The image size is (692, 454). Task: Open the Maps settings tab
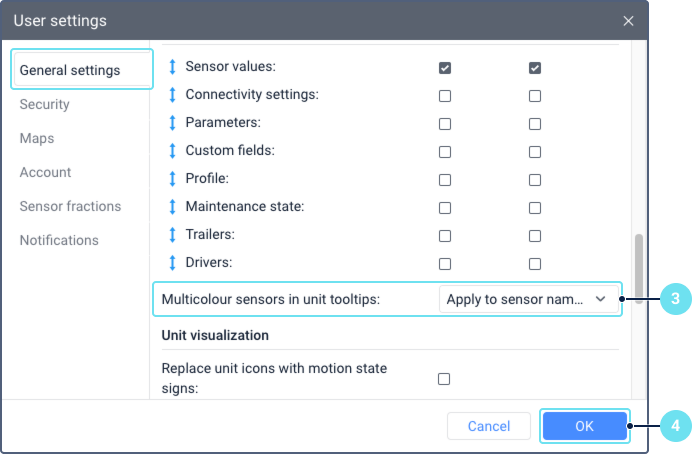[x=37, y=138]
